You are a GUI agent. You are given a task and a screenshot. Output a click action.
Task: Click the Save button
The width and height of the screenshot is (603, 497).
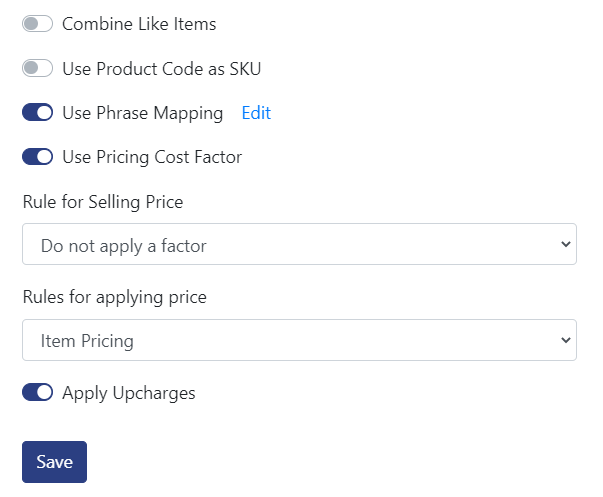point(54,462)
